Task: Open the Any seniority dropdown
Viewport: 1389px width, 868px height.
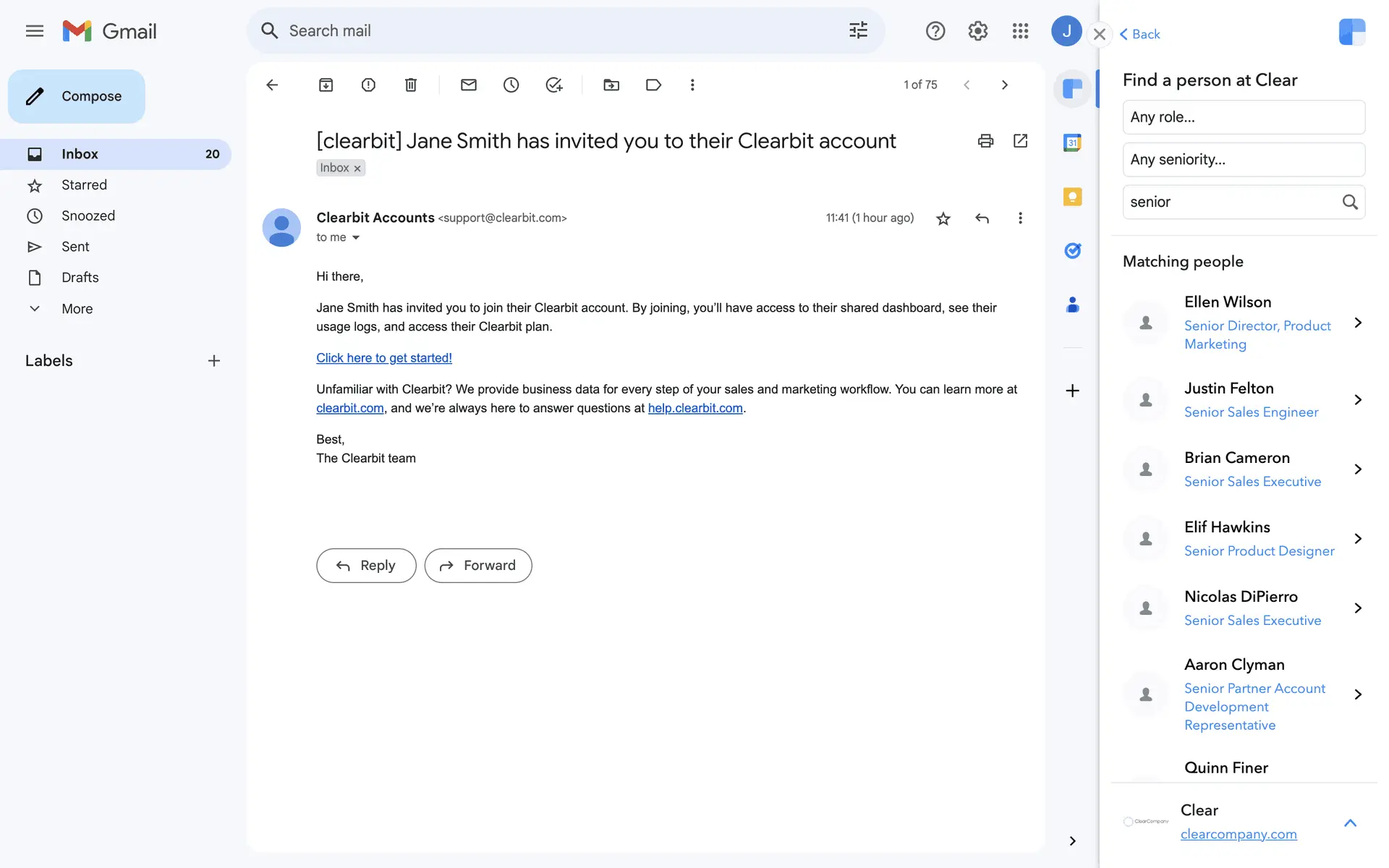Action: pyautogui.click(x=1243, y=159)
